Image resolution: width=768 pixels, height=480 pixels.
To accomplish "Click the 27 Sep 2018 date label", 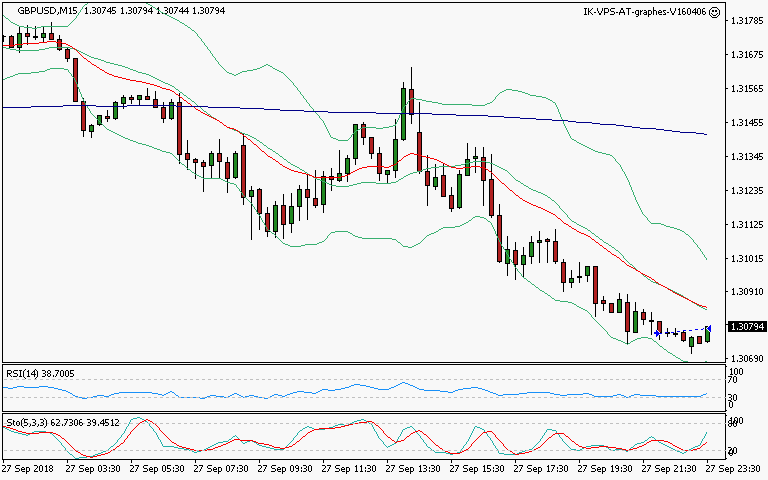I will [27, 468].
